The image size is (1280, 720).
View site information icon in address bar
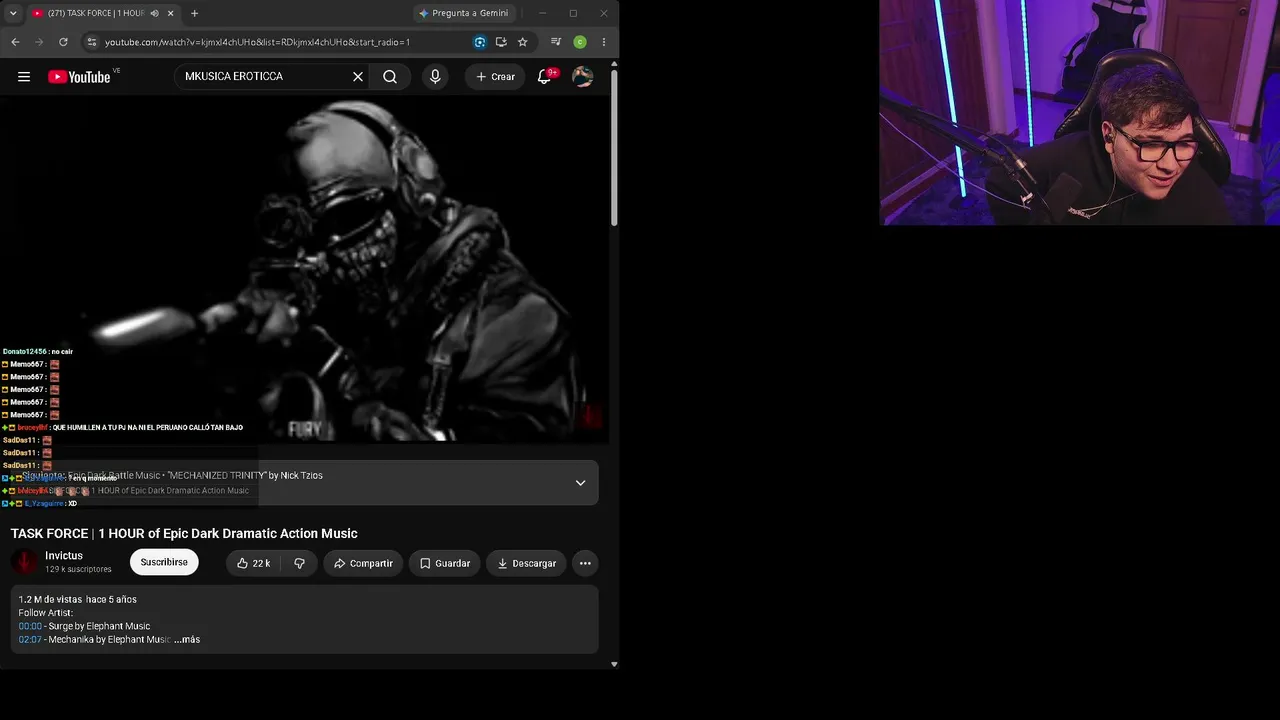tap(92, 42)
